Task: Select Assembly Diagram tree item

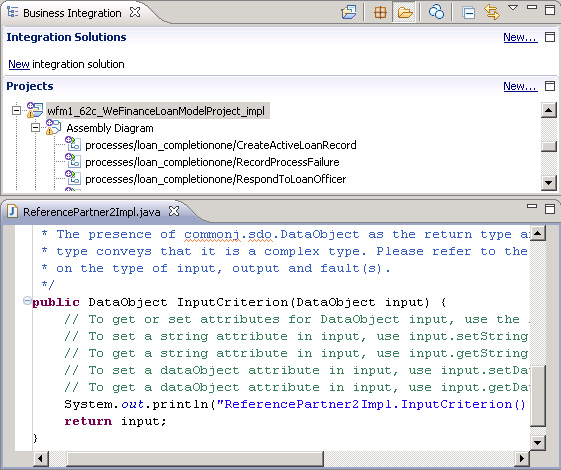Action: pyautogui.click(x=110, y=128)
